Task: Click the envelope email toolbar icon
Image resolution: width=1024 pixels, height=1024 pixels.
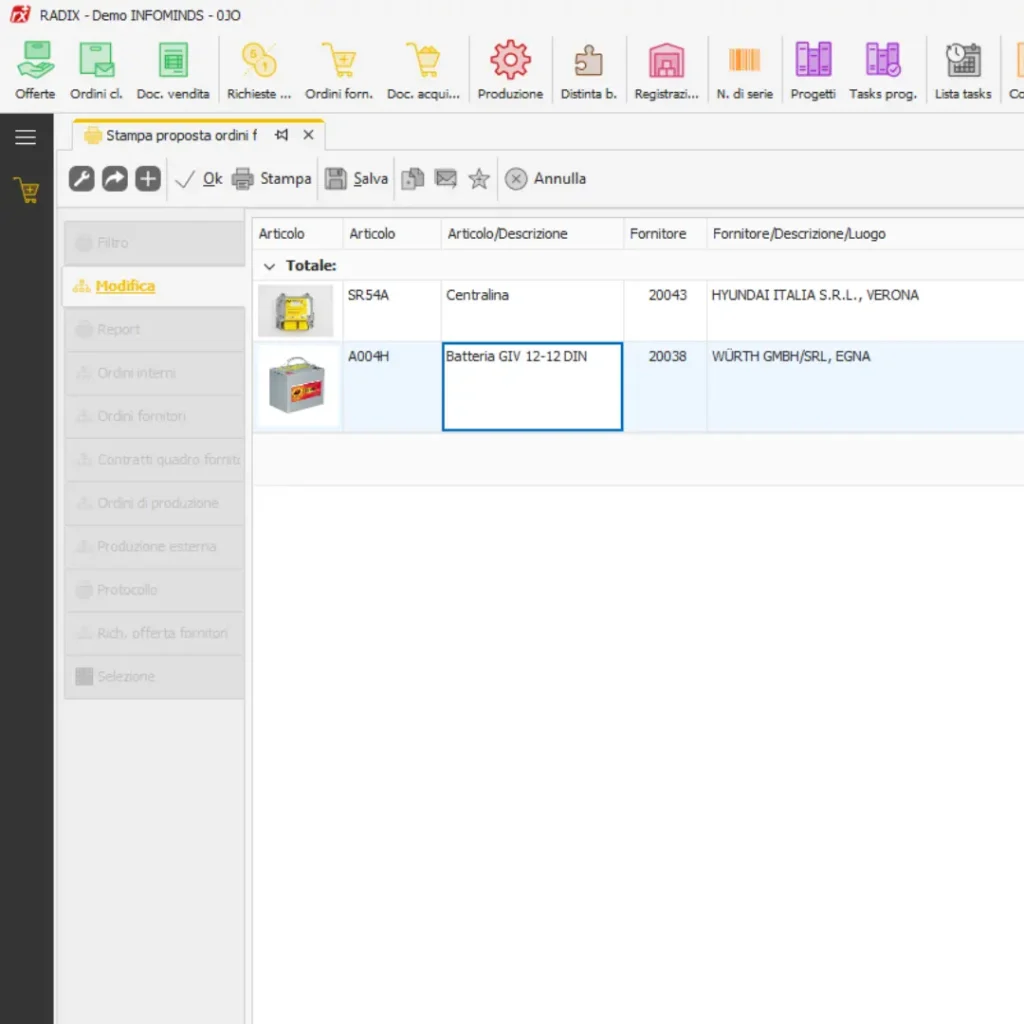Action: pos(446,179)
